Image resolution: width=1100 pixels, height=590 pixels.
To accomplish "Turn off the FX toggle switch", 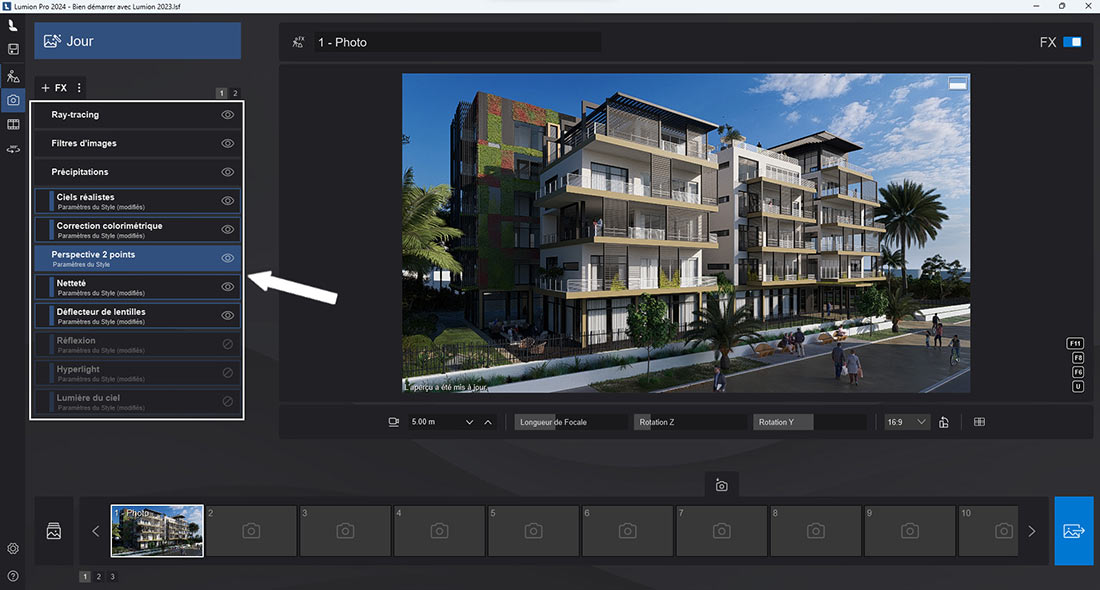I will [x=1072, y=43].
